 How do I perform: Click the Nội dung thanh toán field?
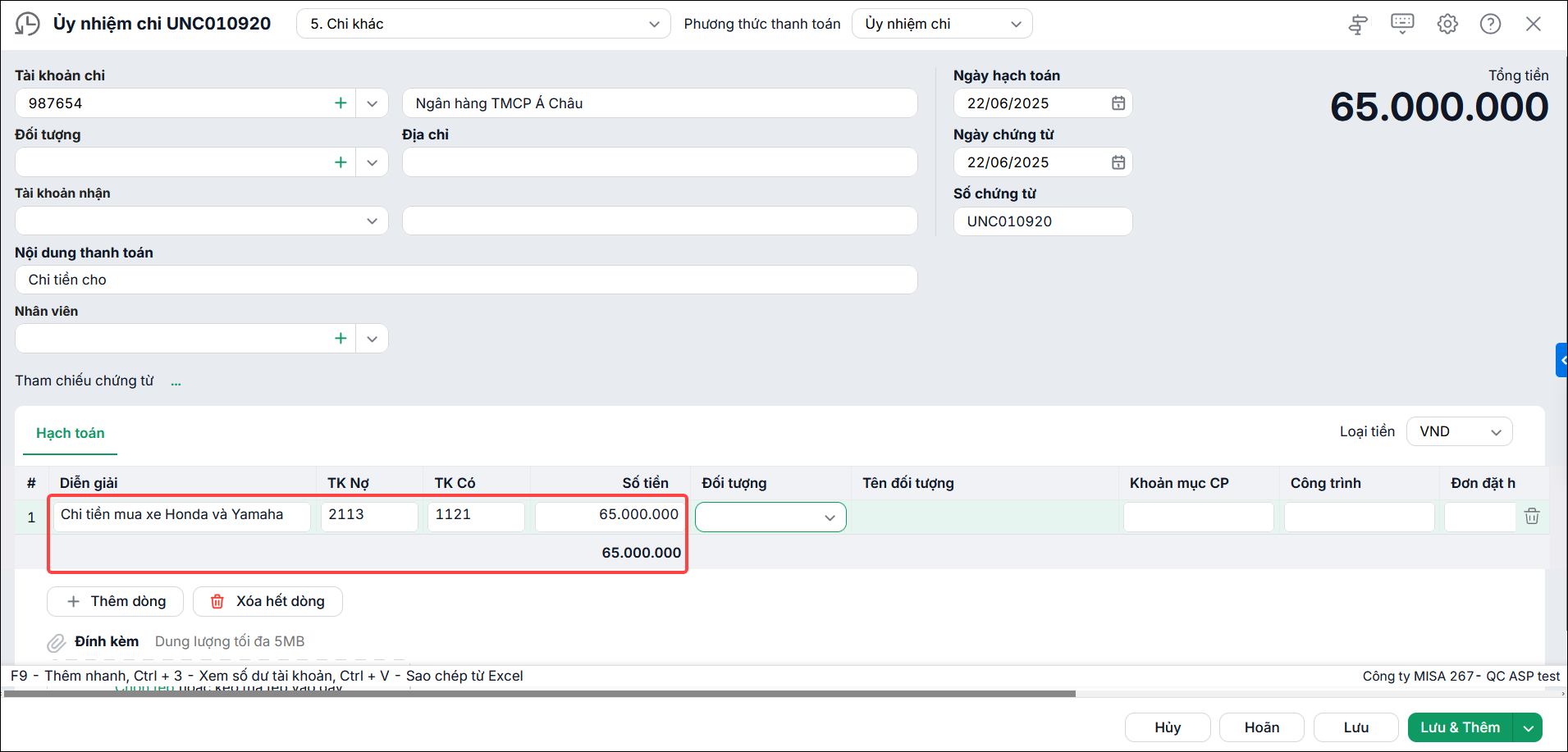[x=466, y=280]
